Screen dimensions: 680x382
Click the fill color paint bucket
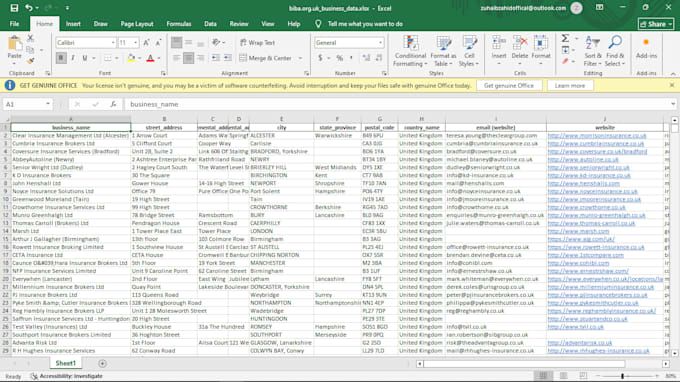(x=131, y=58)
